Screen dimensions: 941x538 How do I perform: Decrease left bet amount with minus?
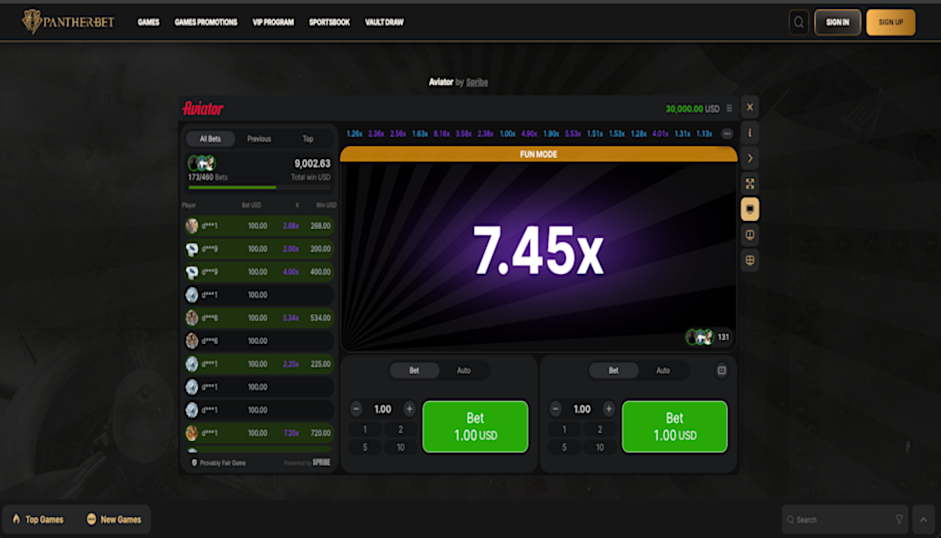click(356, 409)
